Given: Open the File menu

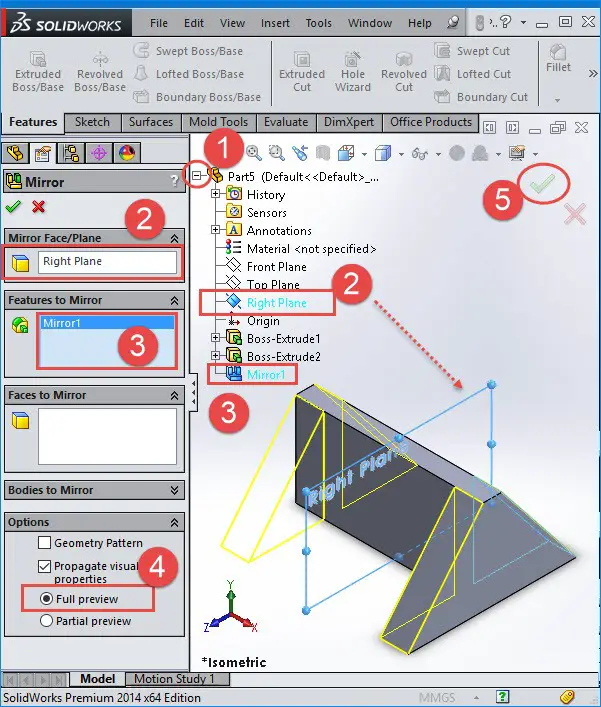Looking at the screenshot, I should [x=159, y=23].
